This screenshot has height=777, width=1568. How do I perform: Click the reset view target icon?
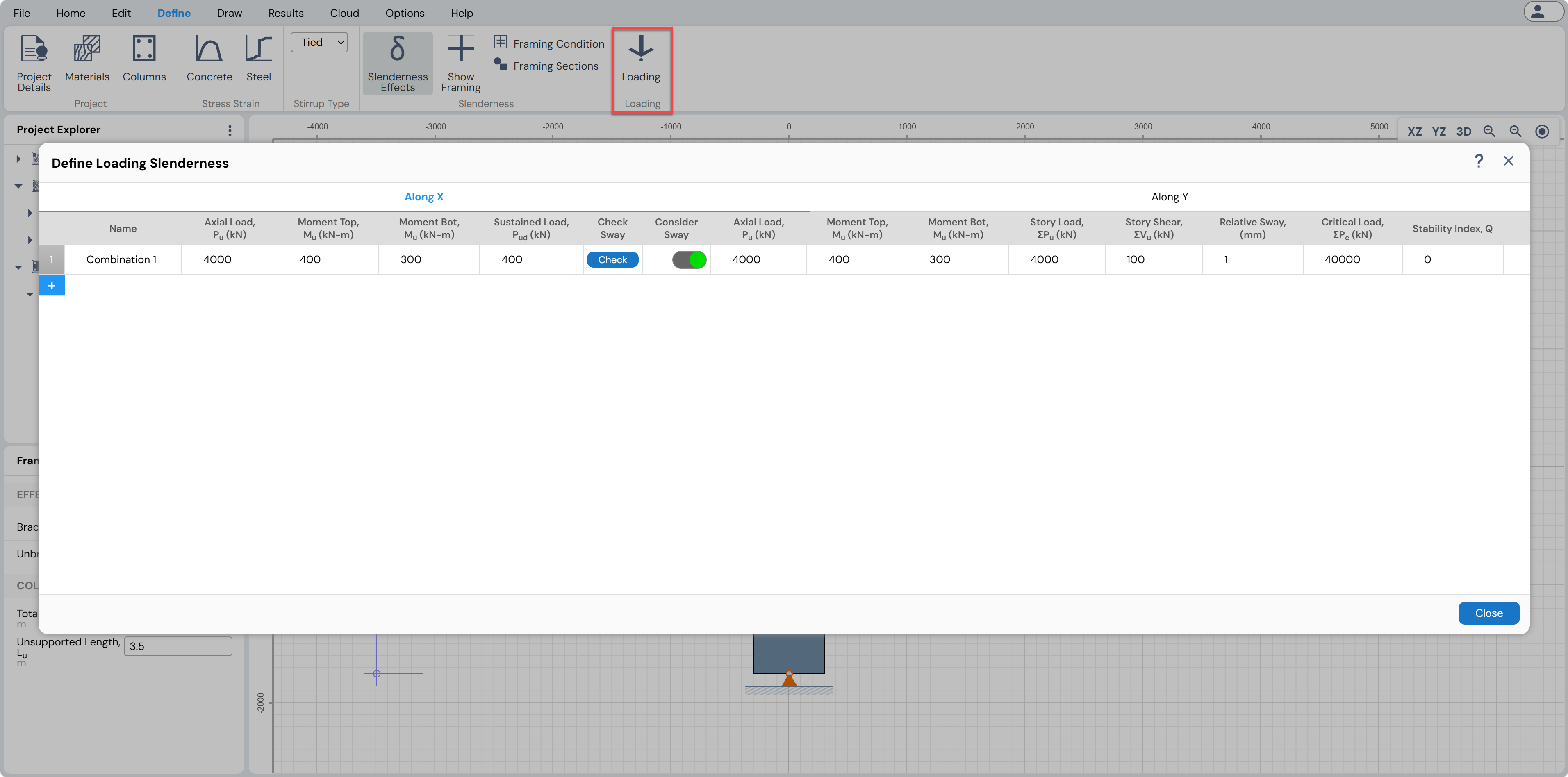click(1542, 132)
